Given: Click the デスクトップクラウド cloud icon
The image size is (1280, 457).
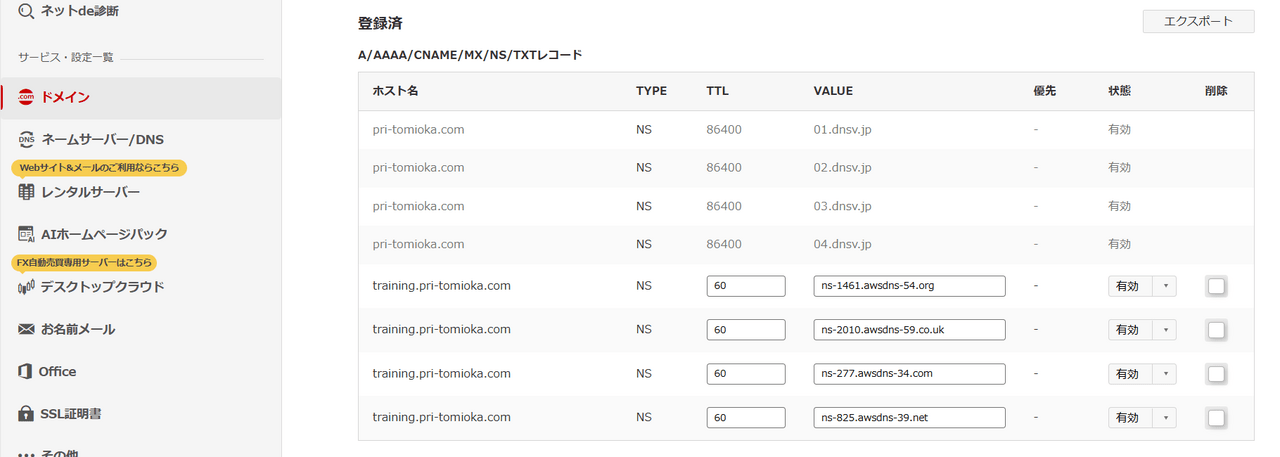Looking at the screenshot, I should click(26, 287).
